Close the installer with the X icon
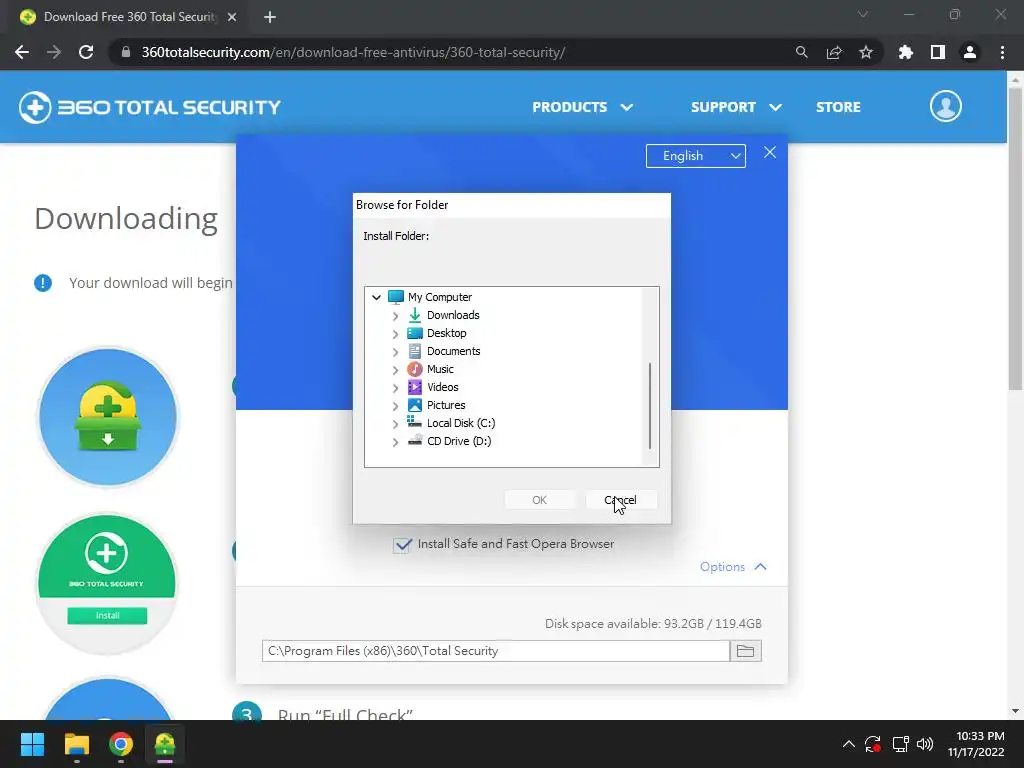1024x768 pixels. (770, 153)
